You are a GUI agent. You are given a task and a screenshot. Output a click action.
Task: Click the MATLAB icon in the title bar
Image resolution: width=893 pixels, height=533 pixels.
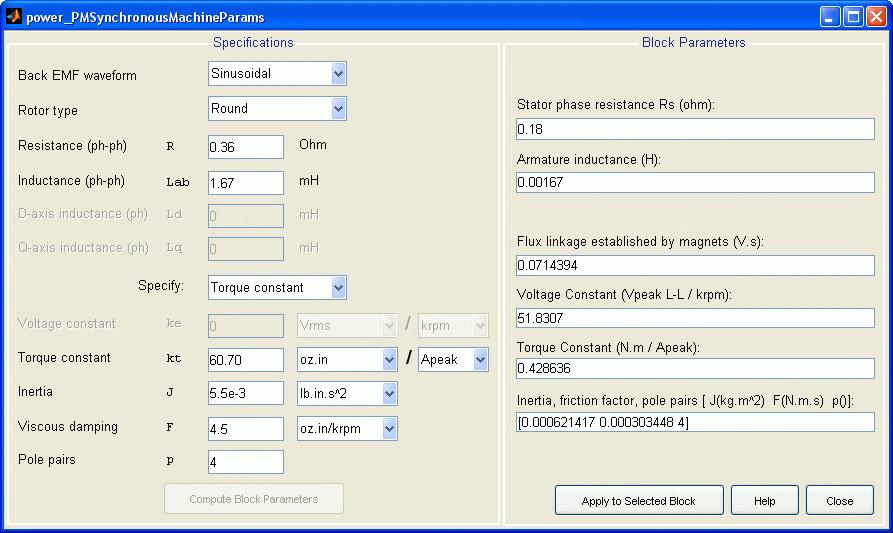pyautogui.click(x=14, y=17)
